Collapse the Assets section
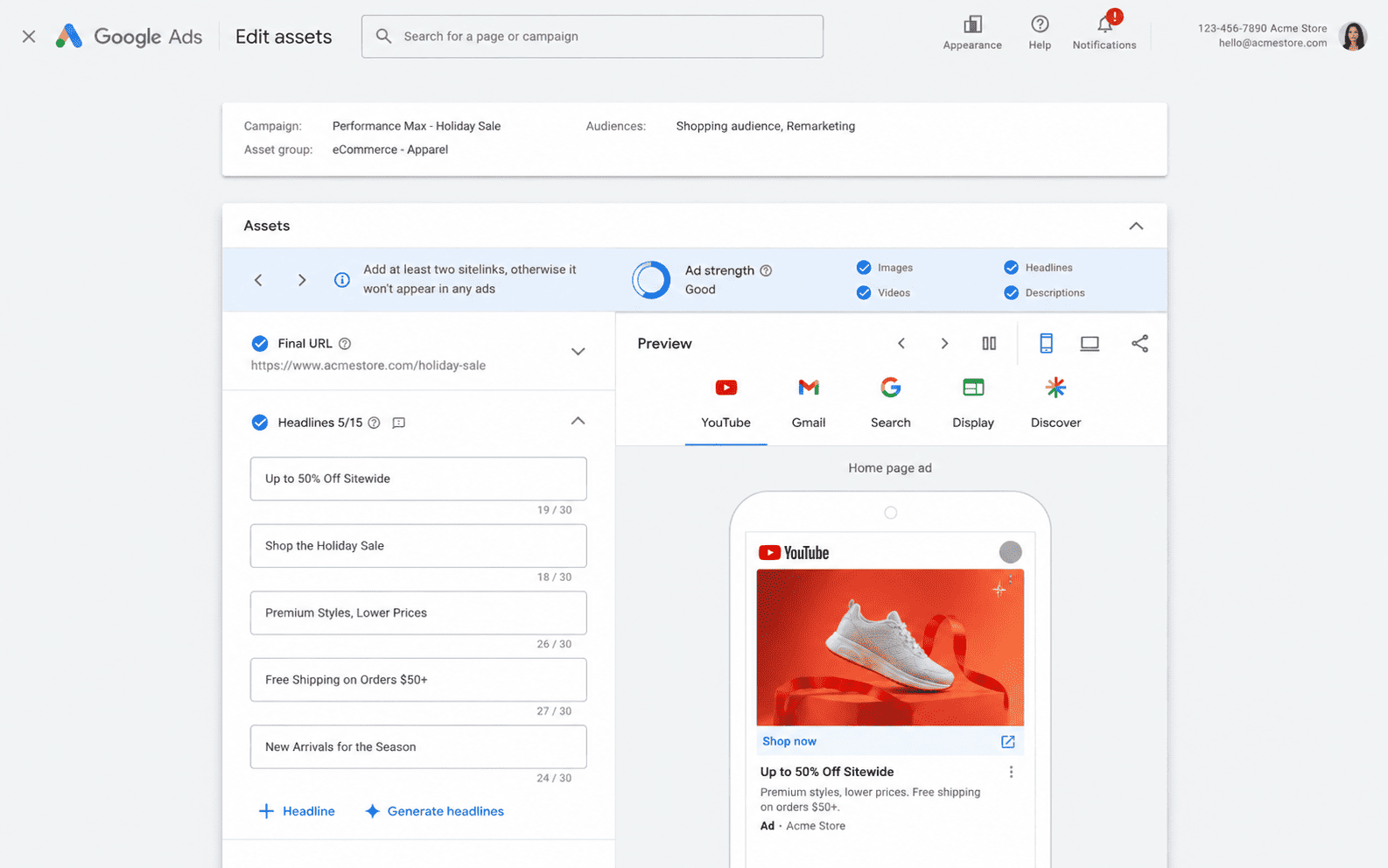Image resolution: width=1388 pixels, height=868 pixels. [1136, 226]
